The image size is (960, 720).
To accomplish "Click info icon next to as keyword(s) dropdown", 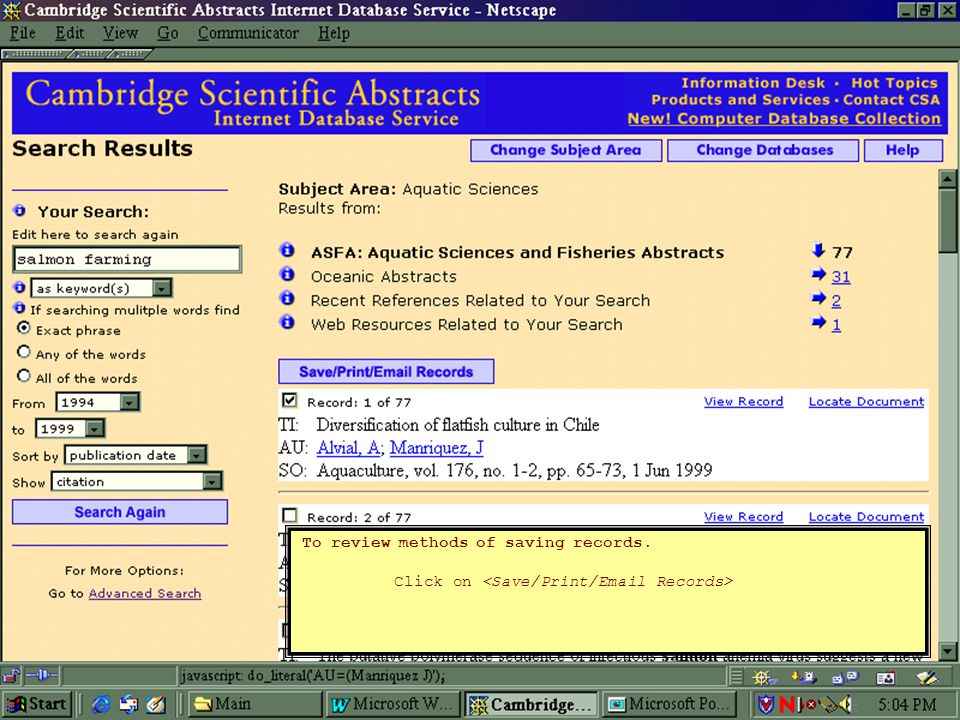I will tap(20, 287).
